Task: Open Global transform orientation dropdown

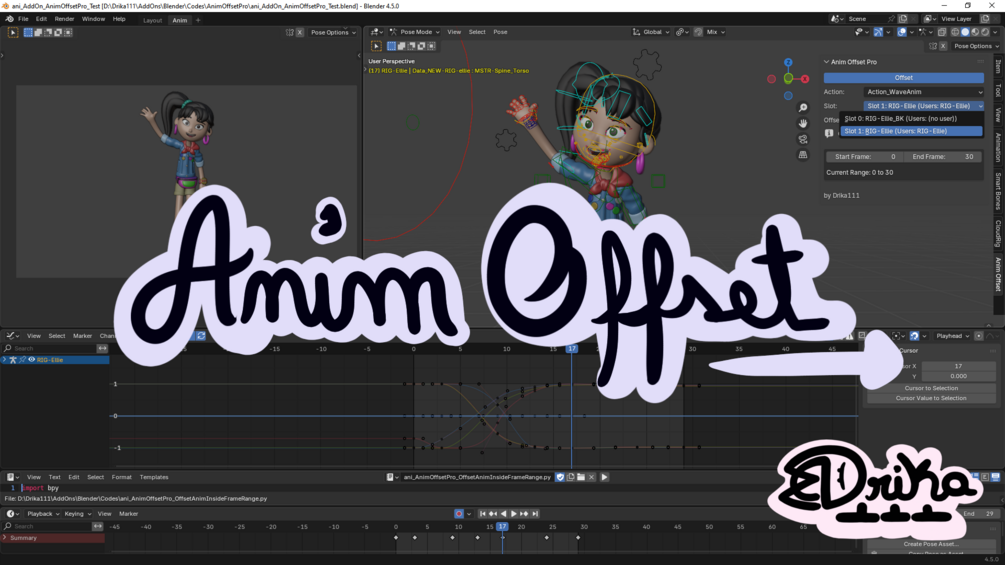Action: click(651, 32)
